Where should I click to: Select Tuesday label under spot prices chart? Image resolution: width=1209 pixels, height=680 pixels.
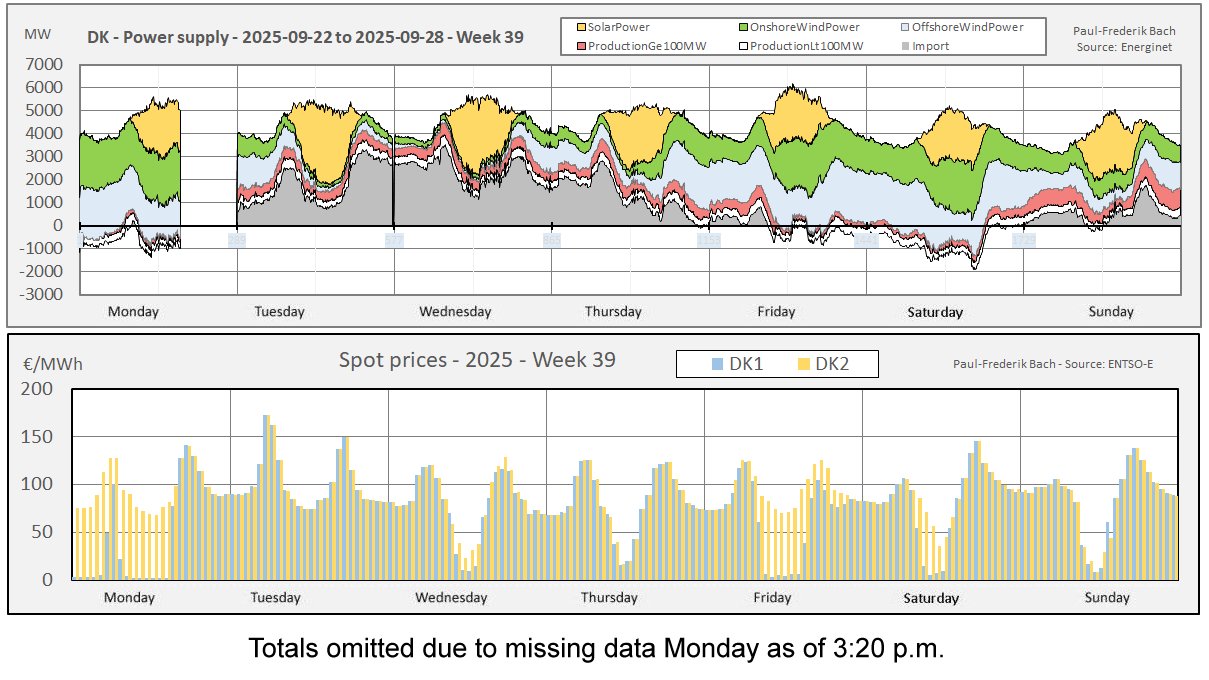point(275,598)
